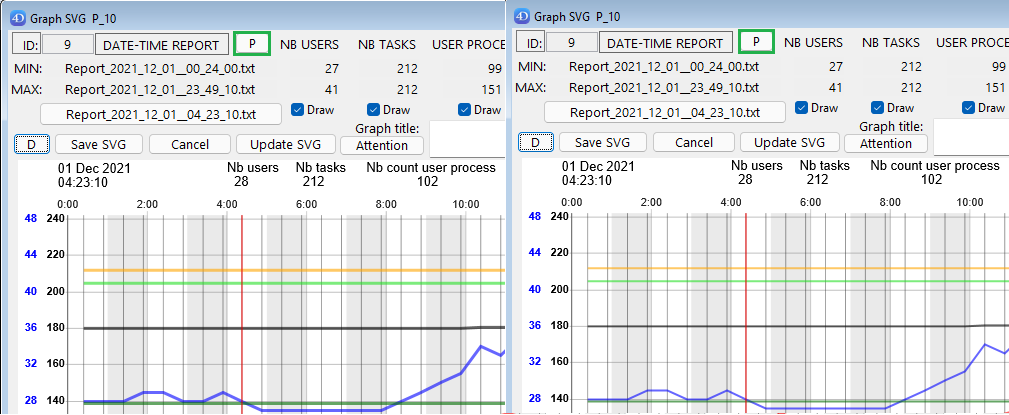This screenshot has width=1009, height=415.
Task: Click the Attention button in right window
Action: 892,143
